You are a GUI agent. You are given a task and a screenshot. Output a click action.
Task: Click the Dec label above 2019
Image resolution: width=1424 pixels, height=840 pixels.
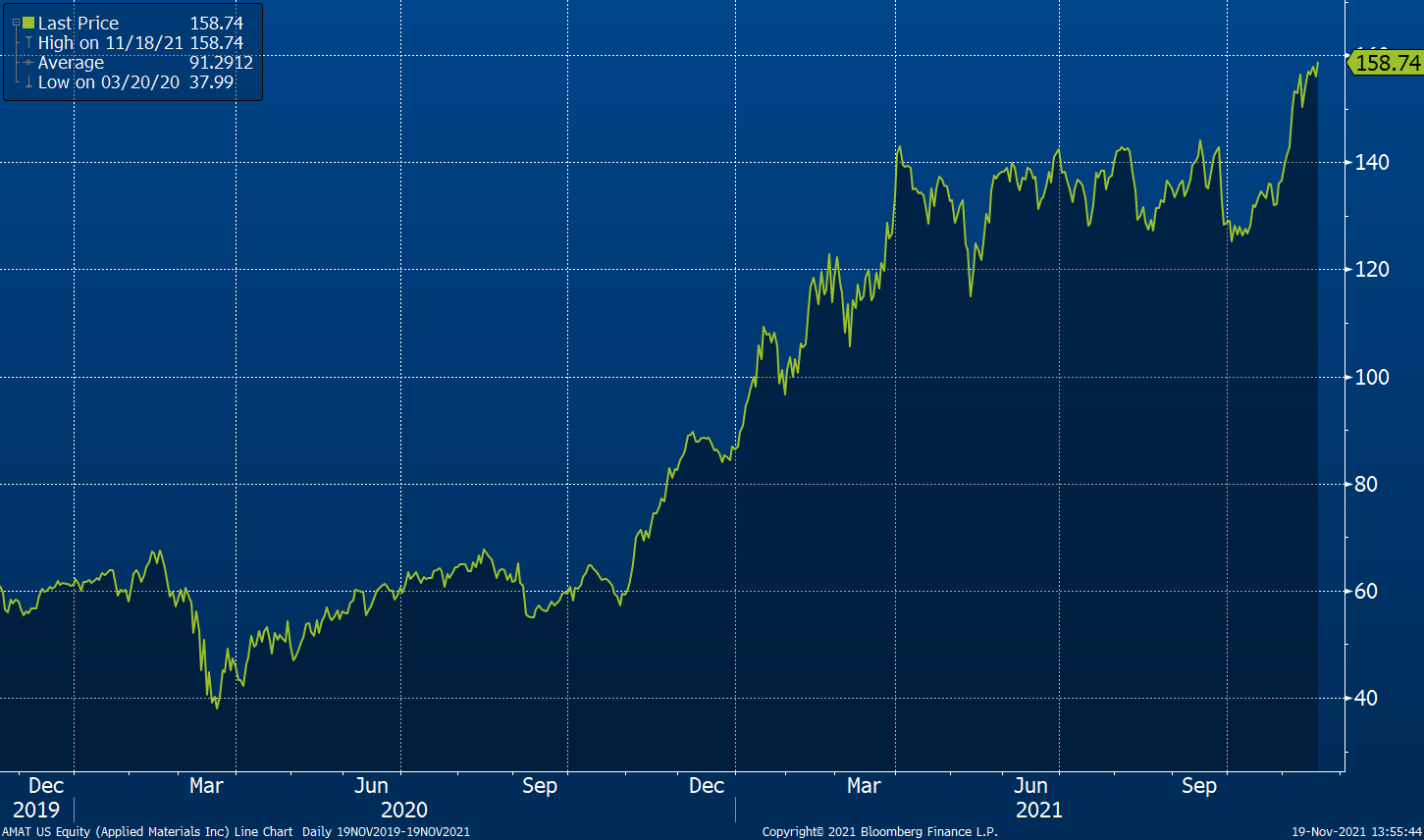click(46, 786)
